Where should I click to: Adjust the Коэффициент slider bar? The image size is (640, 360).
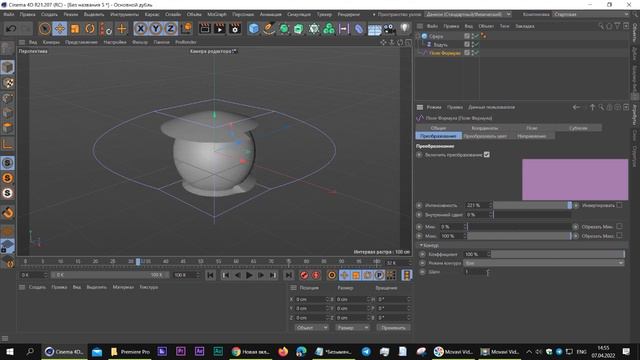pos(558,254)
